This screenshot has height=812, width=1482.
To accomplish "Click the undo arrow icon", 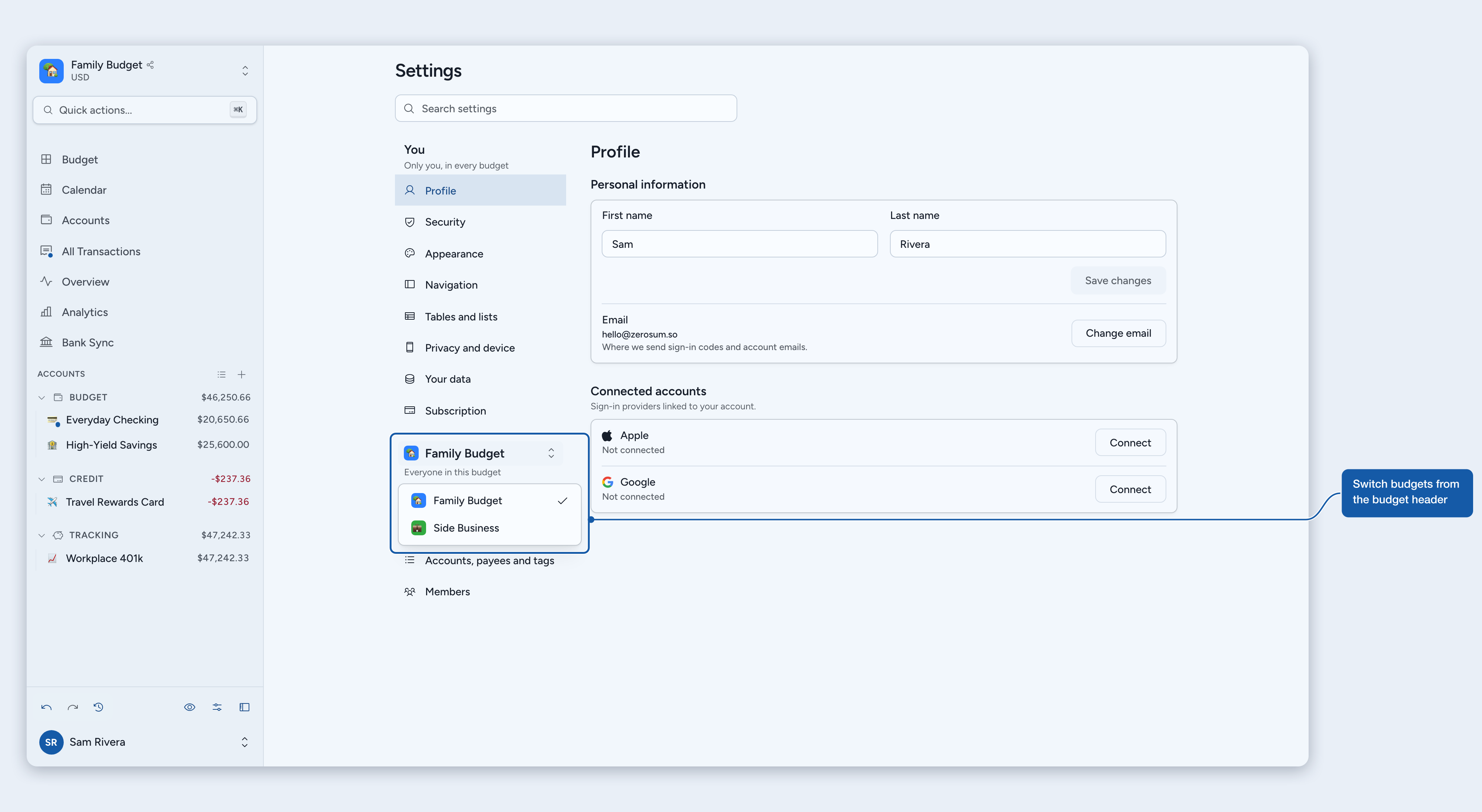I will (x=47, y=707).
